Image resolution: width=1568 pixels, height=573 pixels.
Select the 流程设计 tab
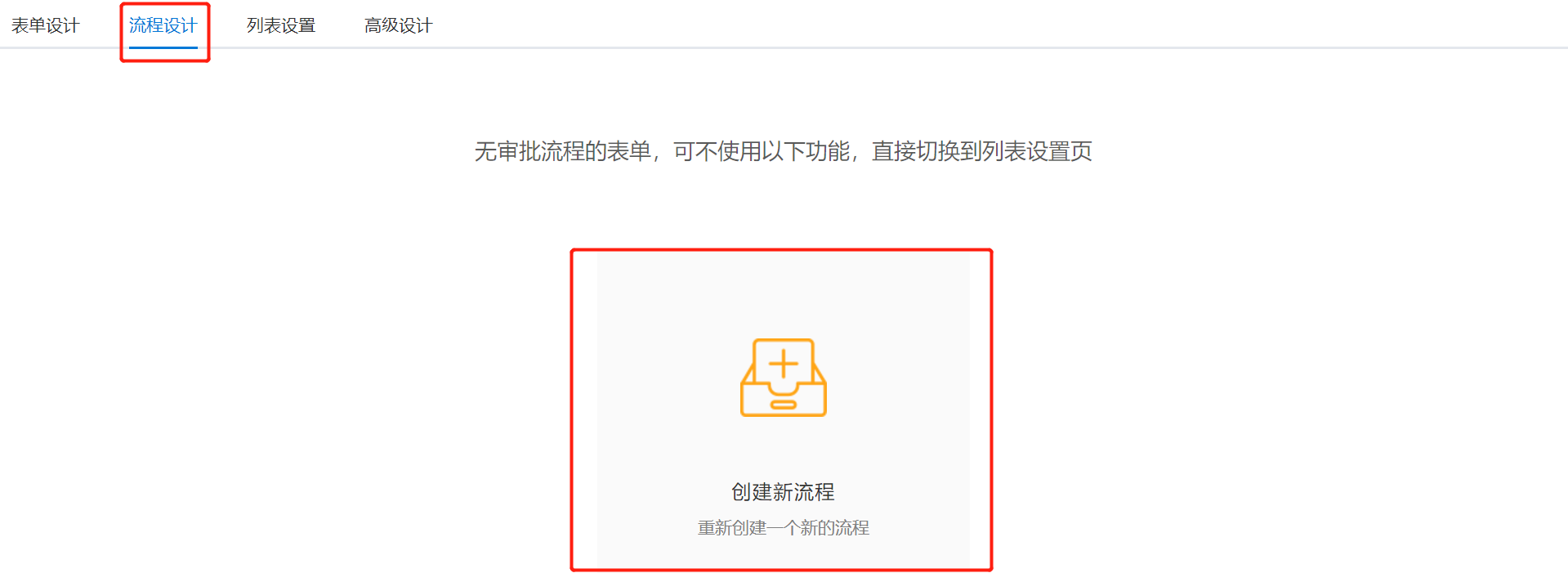click(163, 25)
